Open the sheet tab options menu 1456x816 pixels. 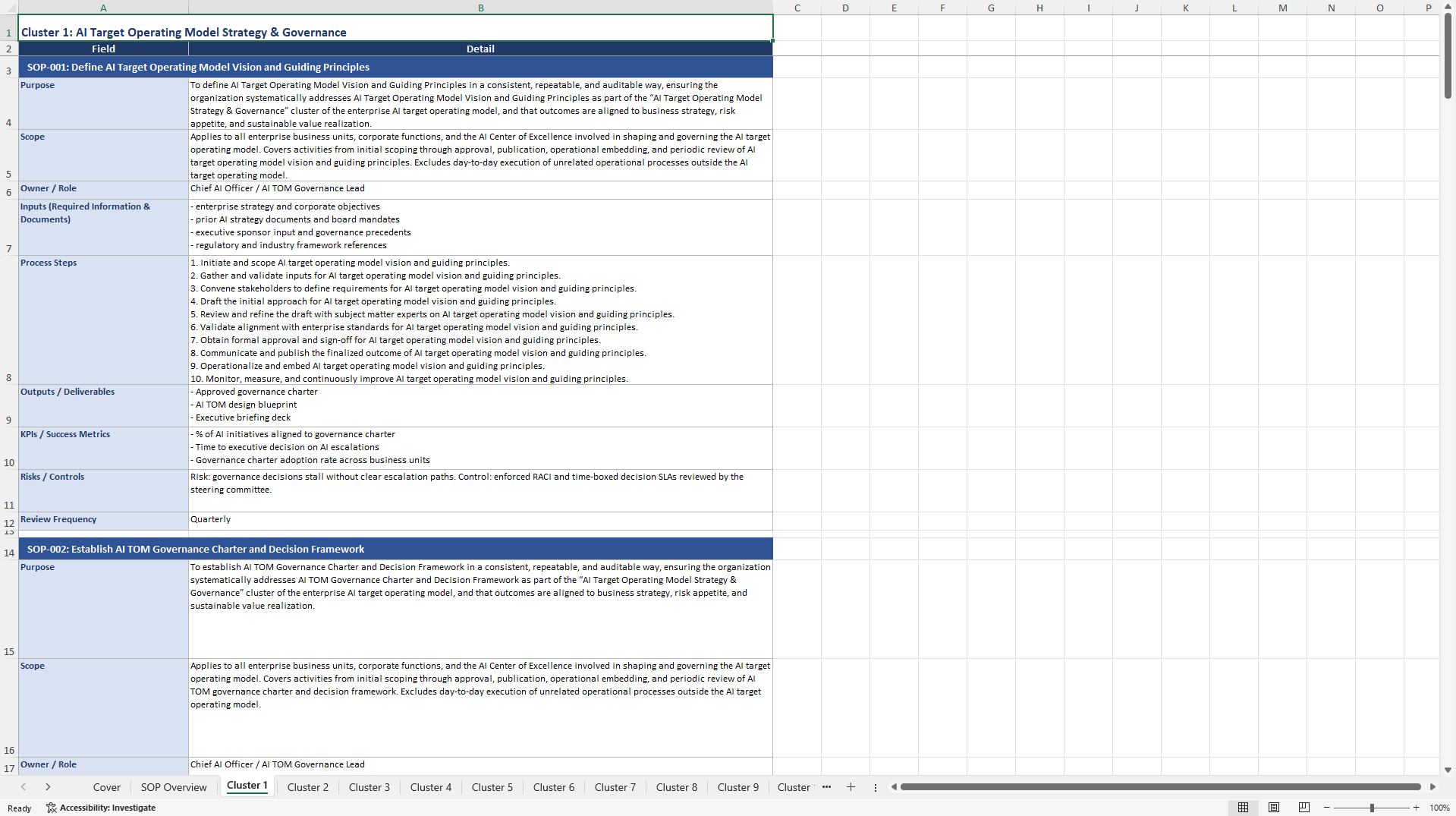875,787
